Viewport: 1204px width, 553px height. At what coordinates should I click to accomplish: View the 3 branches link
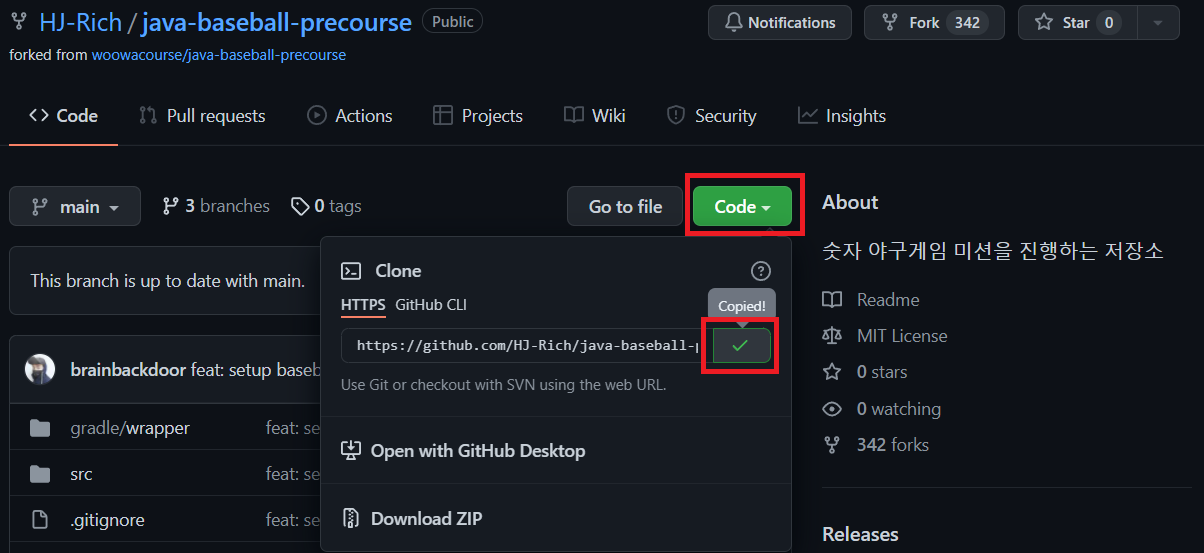point(216,206)
